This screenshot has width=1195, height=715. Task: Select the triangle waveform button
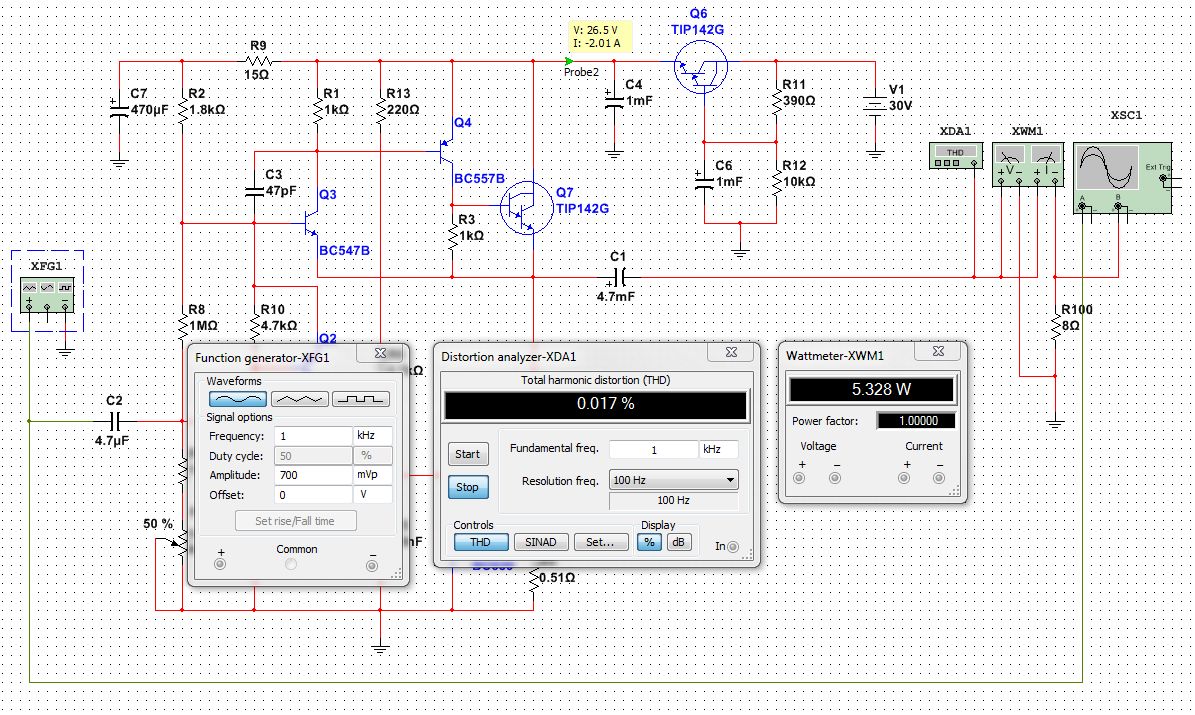(x=300, y=399)
